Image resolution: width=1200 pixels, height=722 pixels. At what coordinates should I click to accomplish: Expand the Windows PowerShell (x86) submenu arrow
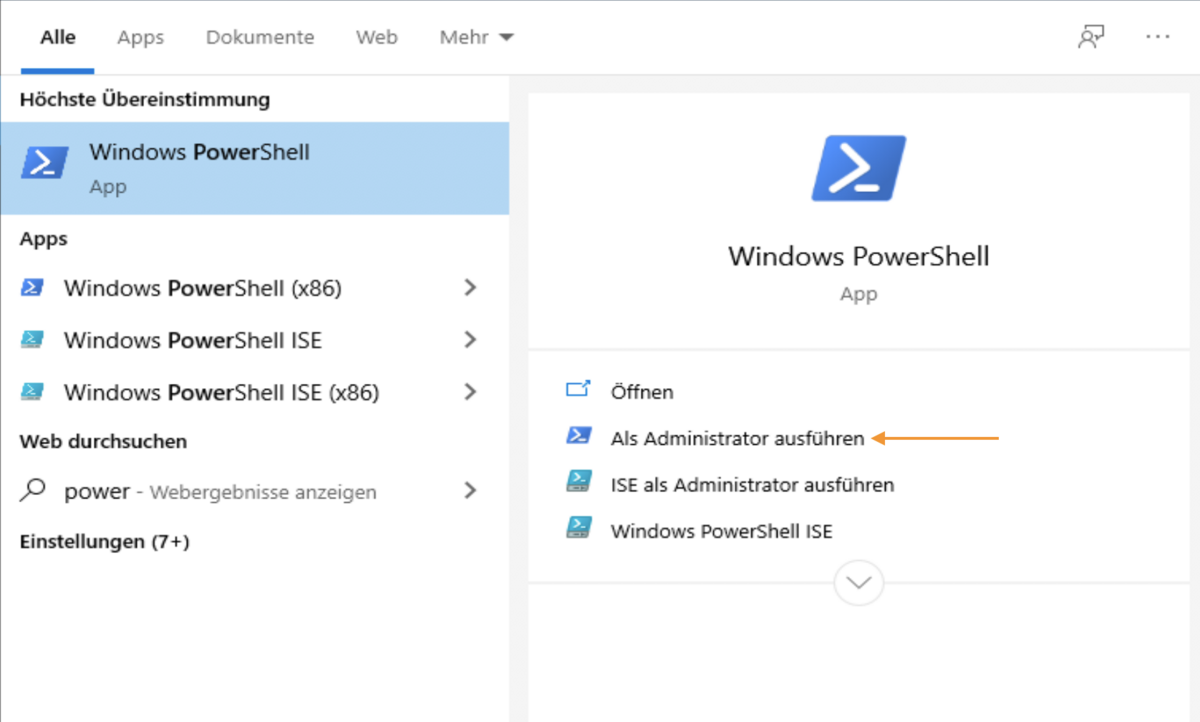tap(470, 288)
